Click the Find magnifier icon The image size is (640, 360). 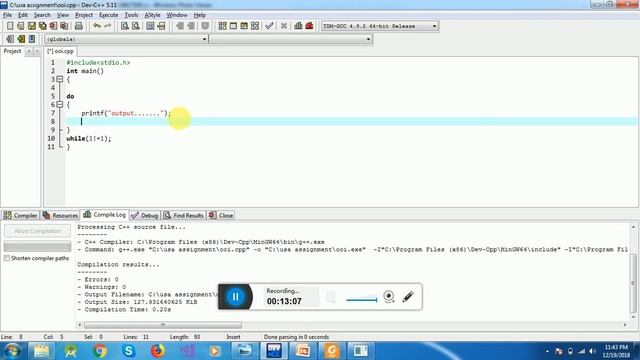(x=125, y=26)
